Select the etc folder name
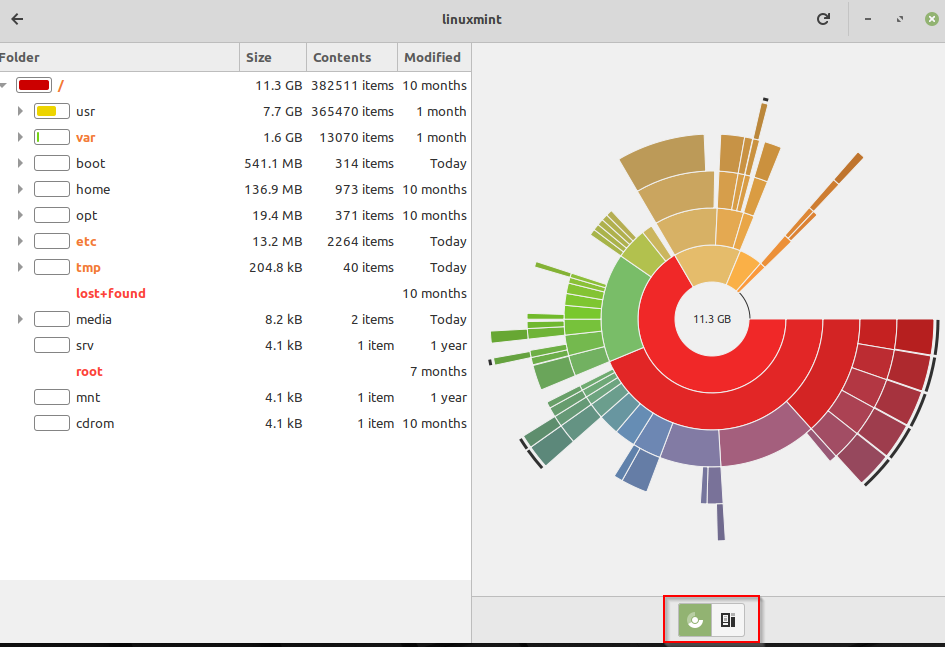 click(x=86, y=242)
